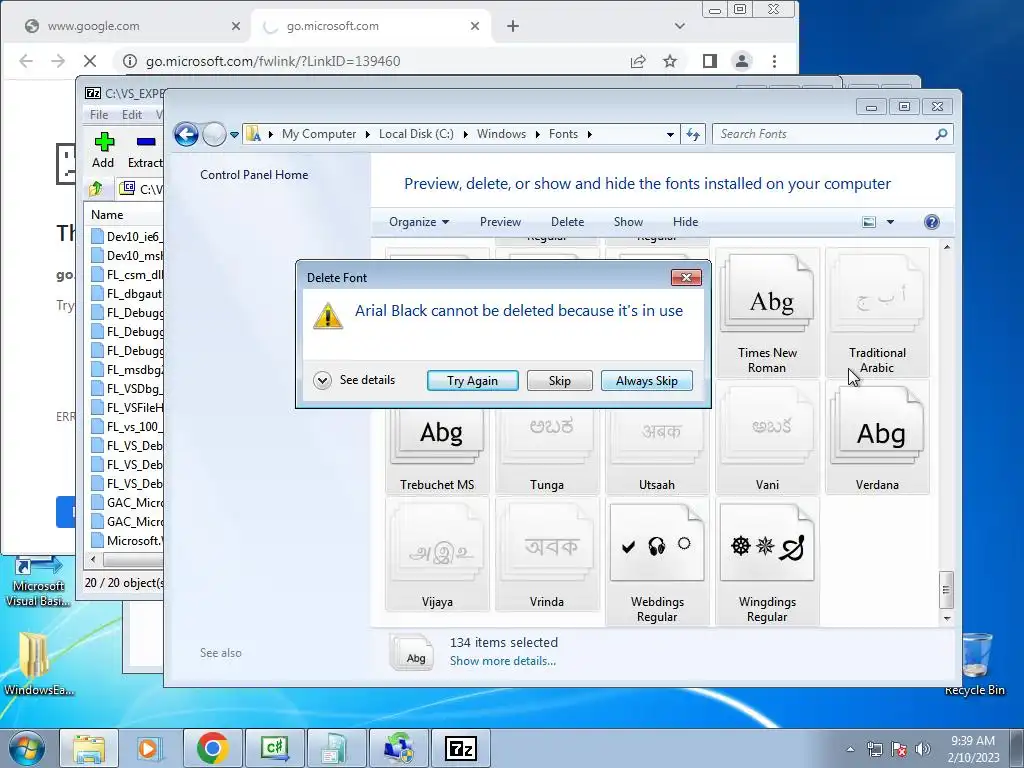Expand See details in Delete Font dialog
The image size is (1024, 768).
[322, 380]
